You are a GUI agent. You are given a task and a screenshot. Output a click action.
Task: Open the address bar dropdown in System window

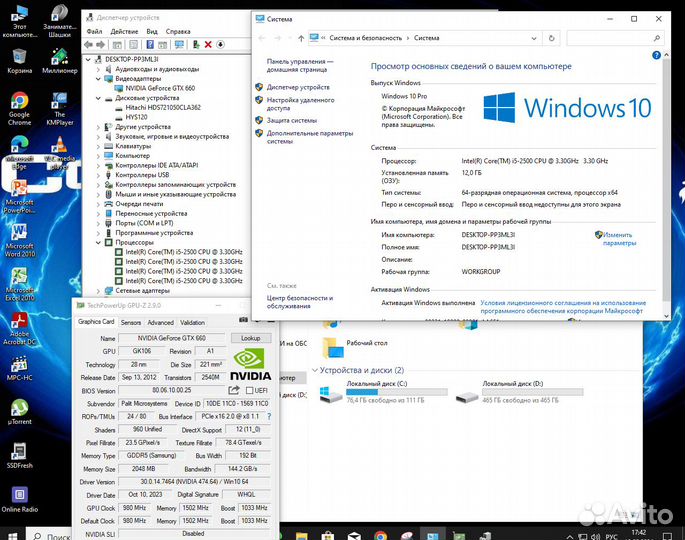[534, 38]
